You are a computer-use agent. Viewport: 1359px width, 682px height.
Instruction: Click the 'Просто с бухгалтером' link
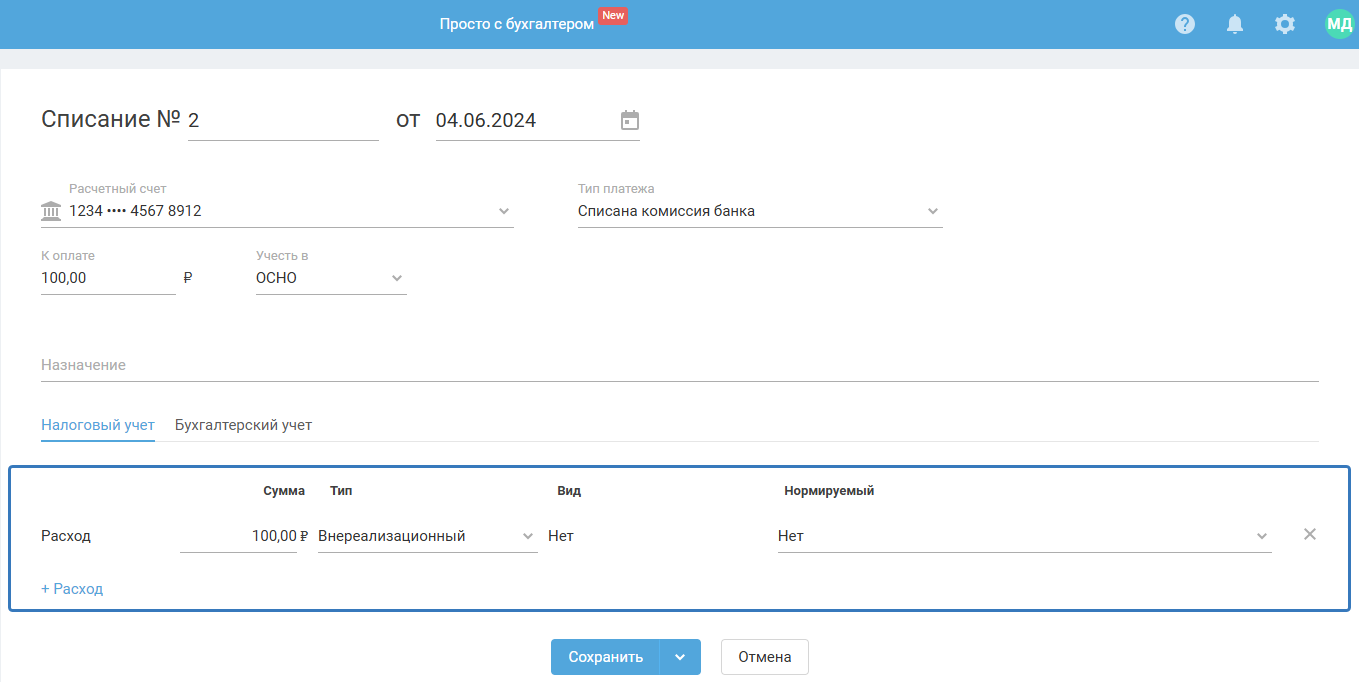(x=517, y=23)
